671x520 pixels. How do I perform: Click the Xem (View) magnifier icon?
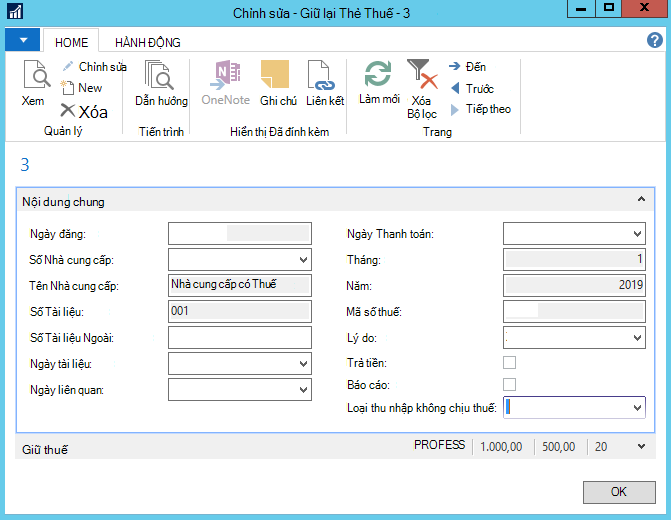(x=36, y=74)
